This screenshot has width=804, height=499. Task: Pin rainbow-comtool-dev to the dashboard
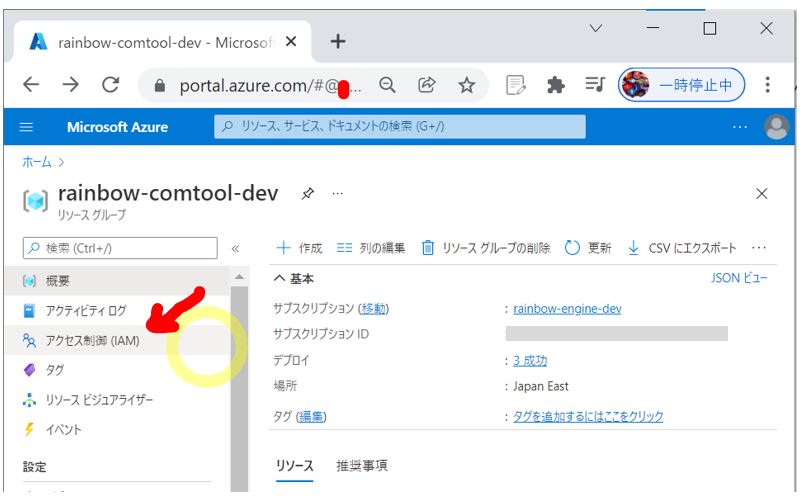[x=308, y=194]
